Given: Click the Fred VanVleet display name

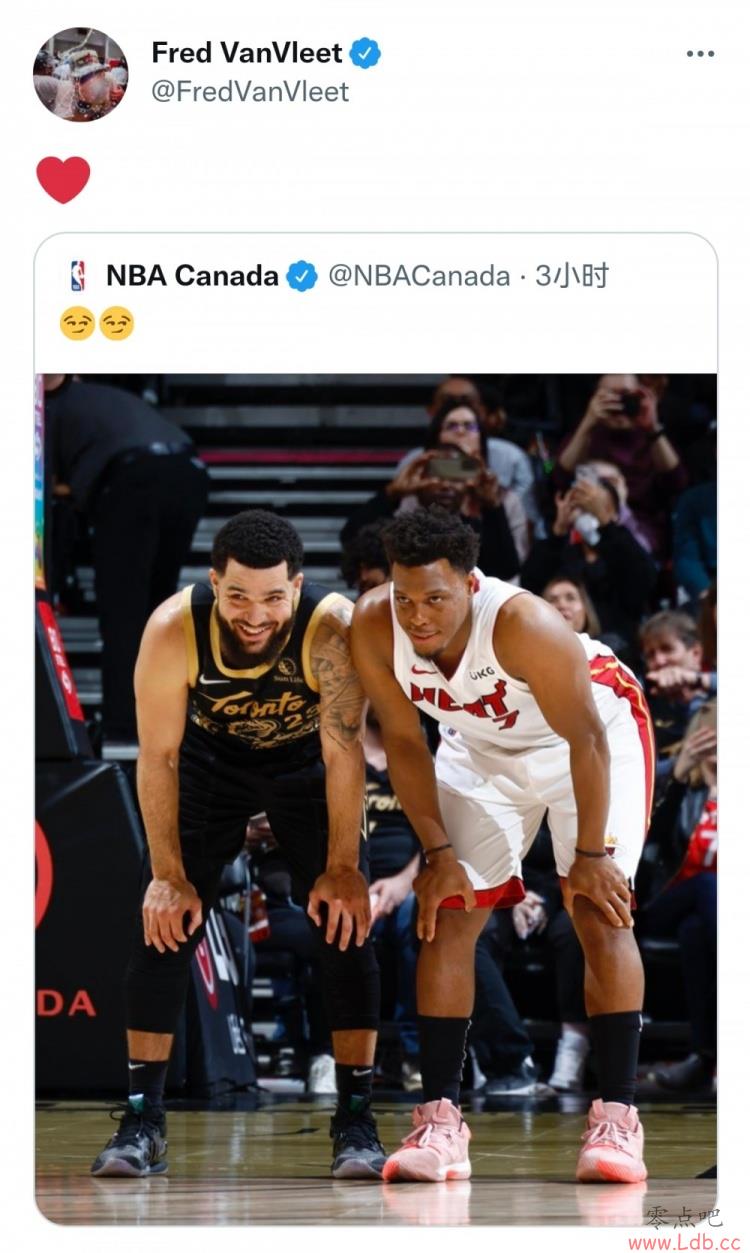Looking at the screenshot, I should (247, 53).
